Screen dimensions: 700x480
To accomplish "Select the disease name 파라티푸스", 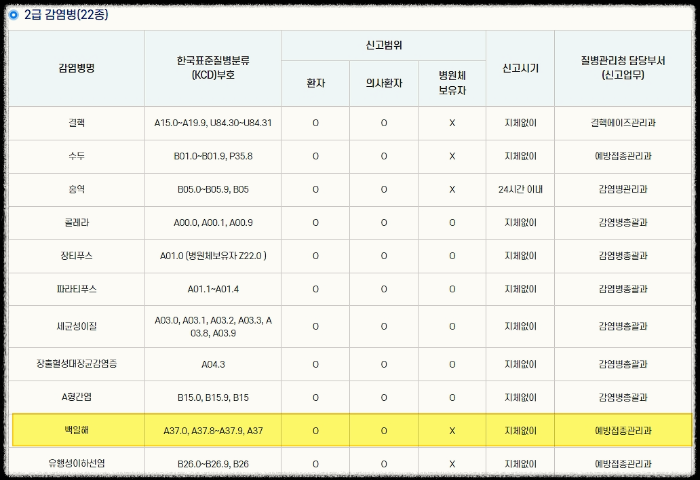I will click(76, 289).
